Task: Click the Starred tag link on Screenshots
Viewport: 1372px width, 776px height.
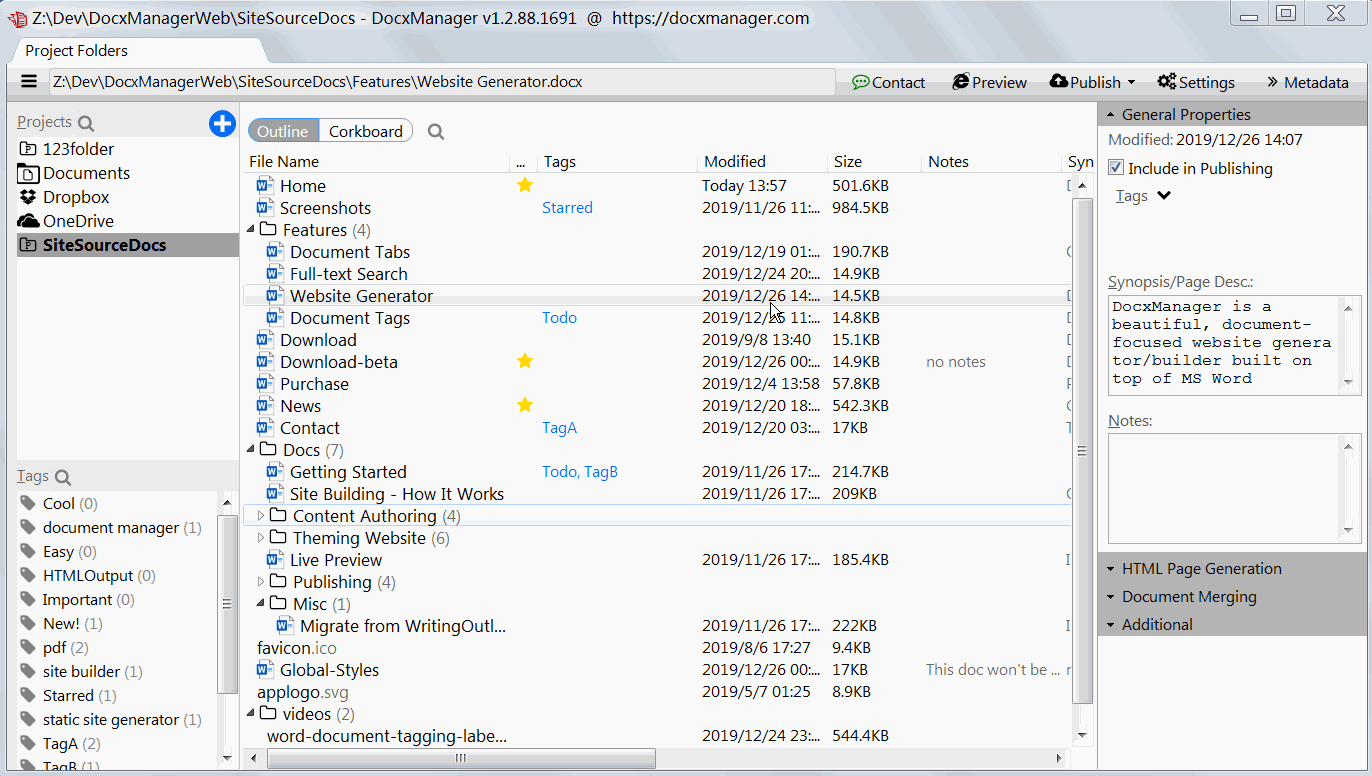Action: pos(567,208)
